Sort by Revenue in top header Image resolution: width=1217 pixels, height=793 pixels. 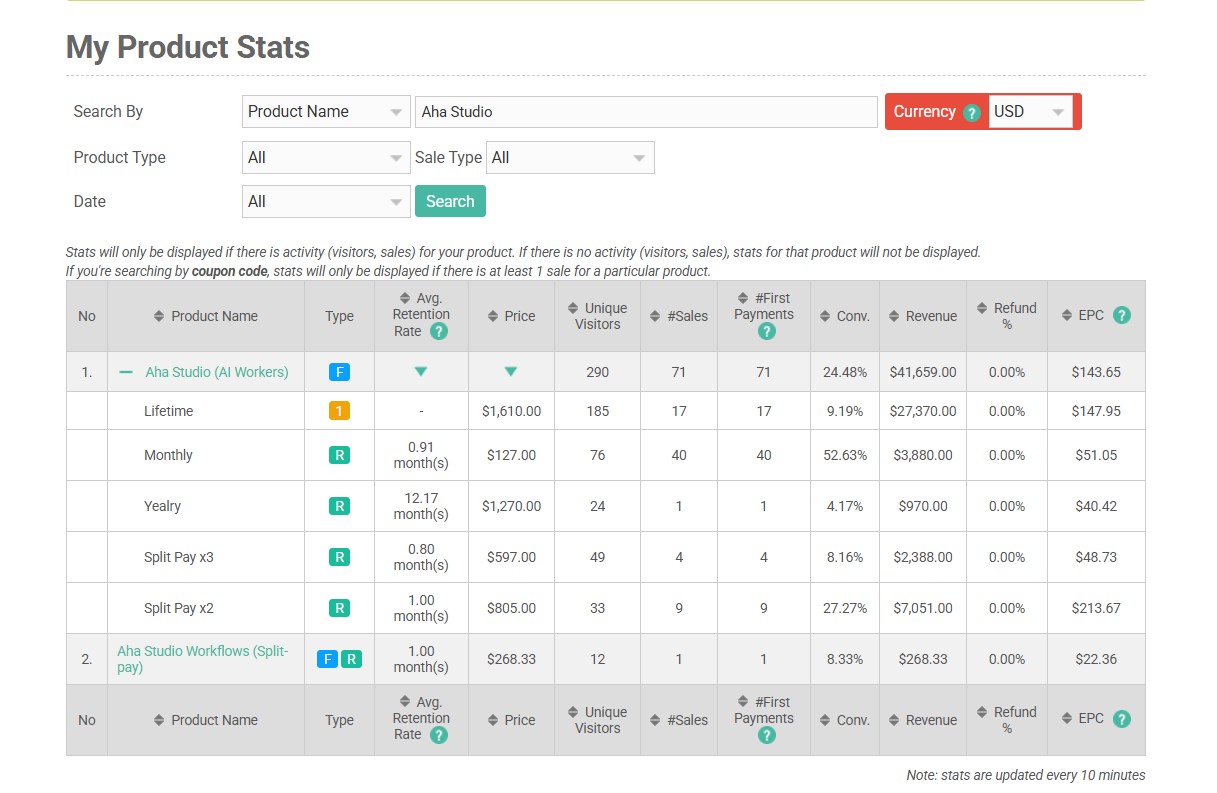coord(894,316)
